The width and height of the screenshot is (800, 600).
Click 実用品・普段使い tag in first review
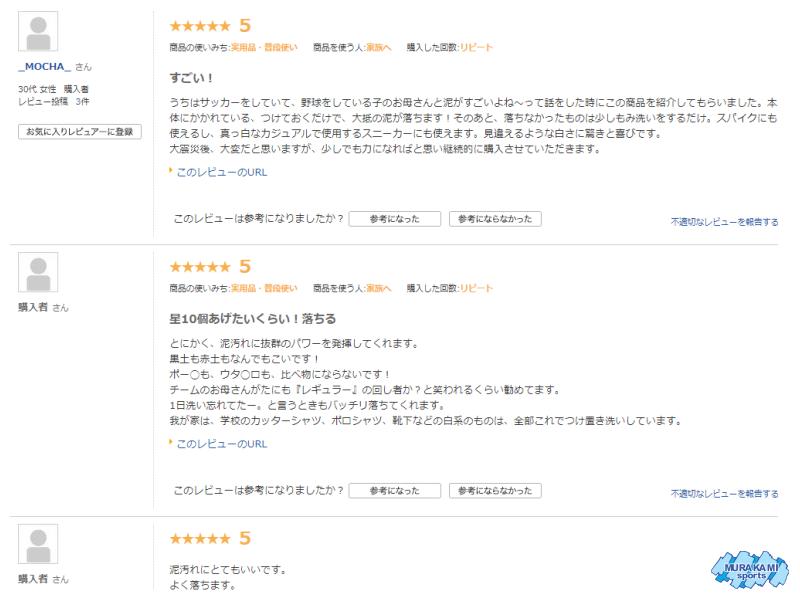point(264,48)
